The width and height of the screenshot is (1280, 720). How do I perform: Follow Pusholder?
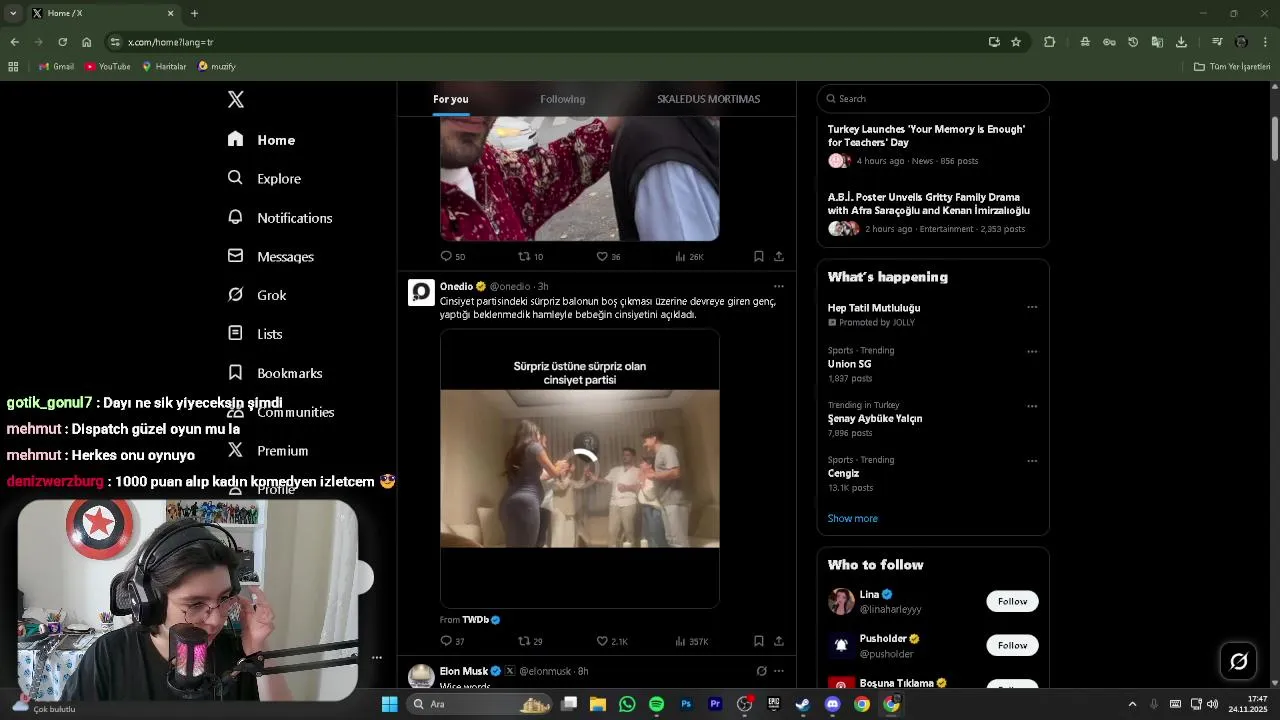click(1012, 645)
